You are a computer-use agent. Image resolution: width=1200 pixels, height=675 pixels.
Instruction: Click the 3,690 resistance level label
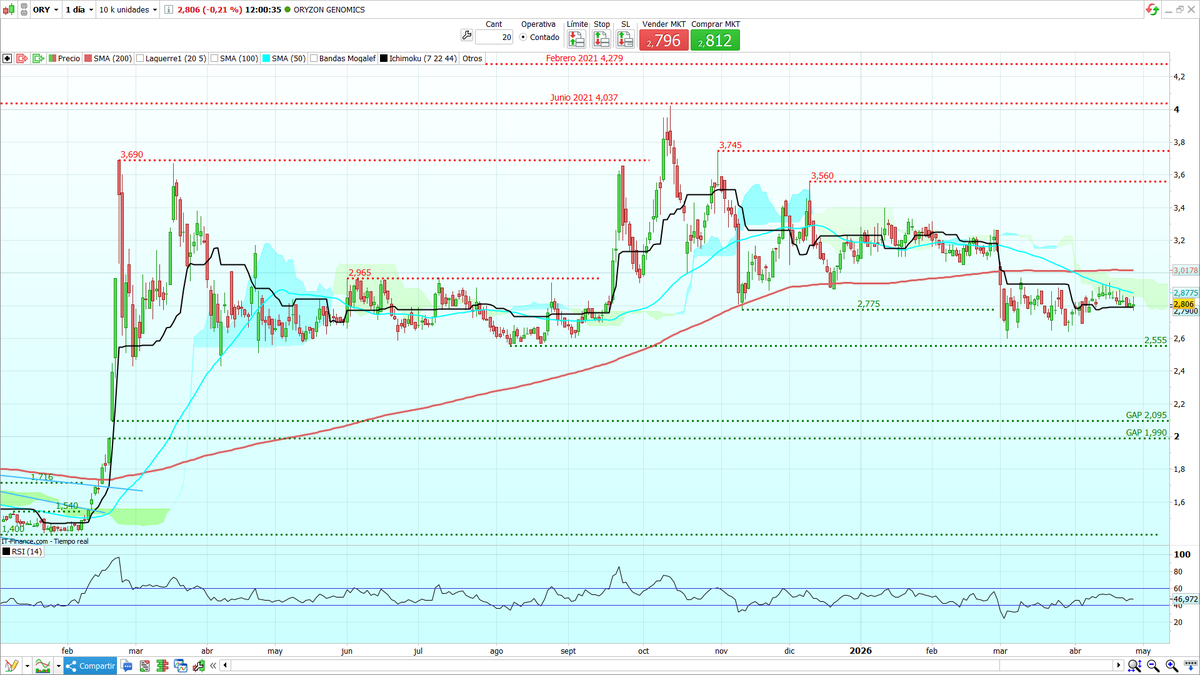pos(131,155)
